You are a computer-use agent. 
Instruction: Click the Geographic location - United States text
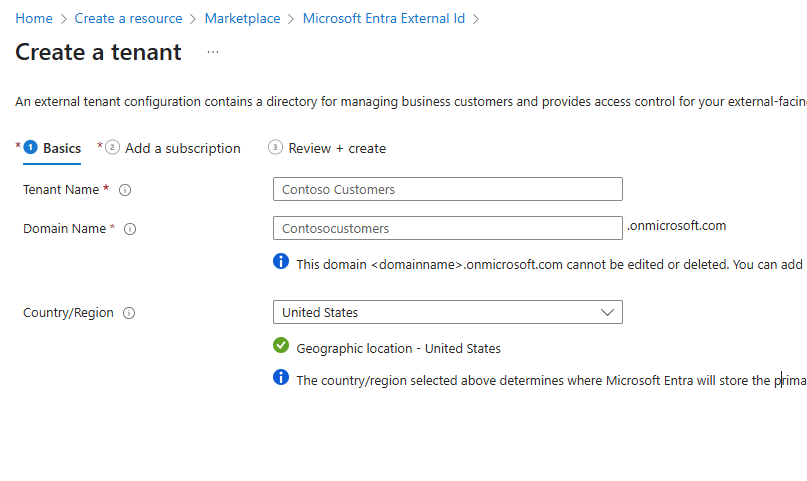pyautogui.click(x=398, y=348)
